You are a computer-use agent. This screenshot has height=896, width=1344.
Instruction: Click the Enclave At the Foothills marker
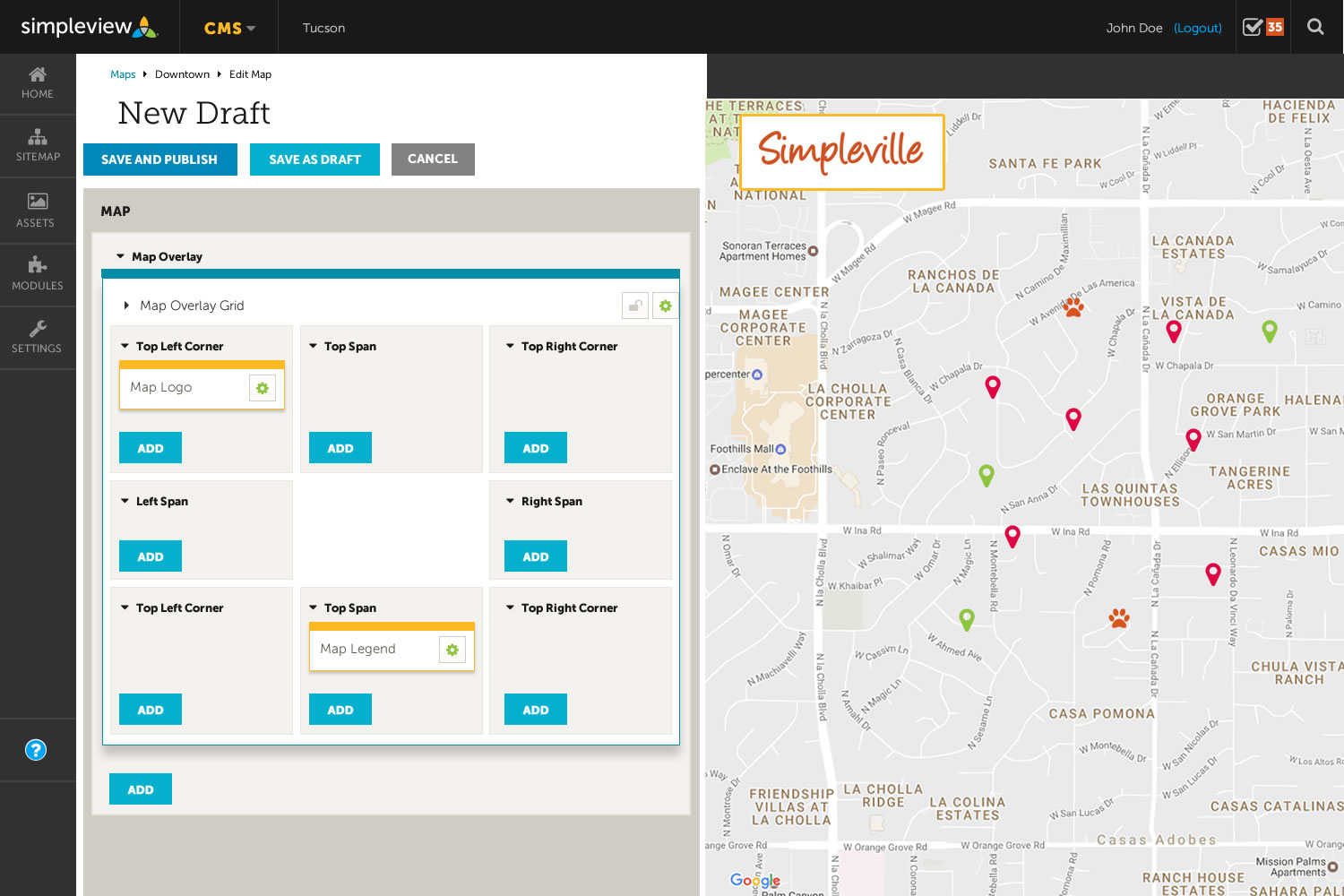pyautogui.click(x=715, y=470)
